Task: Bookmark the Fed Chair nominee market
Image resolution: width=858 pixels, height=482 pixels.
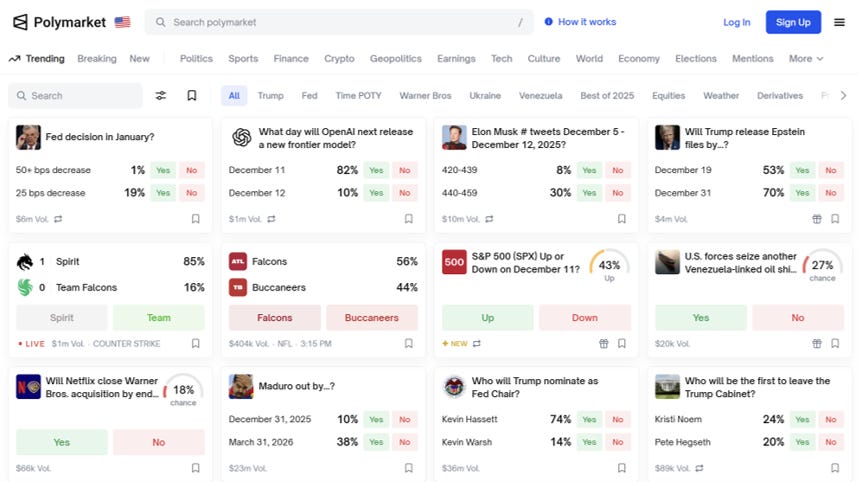Action: (x=622, y=468)
